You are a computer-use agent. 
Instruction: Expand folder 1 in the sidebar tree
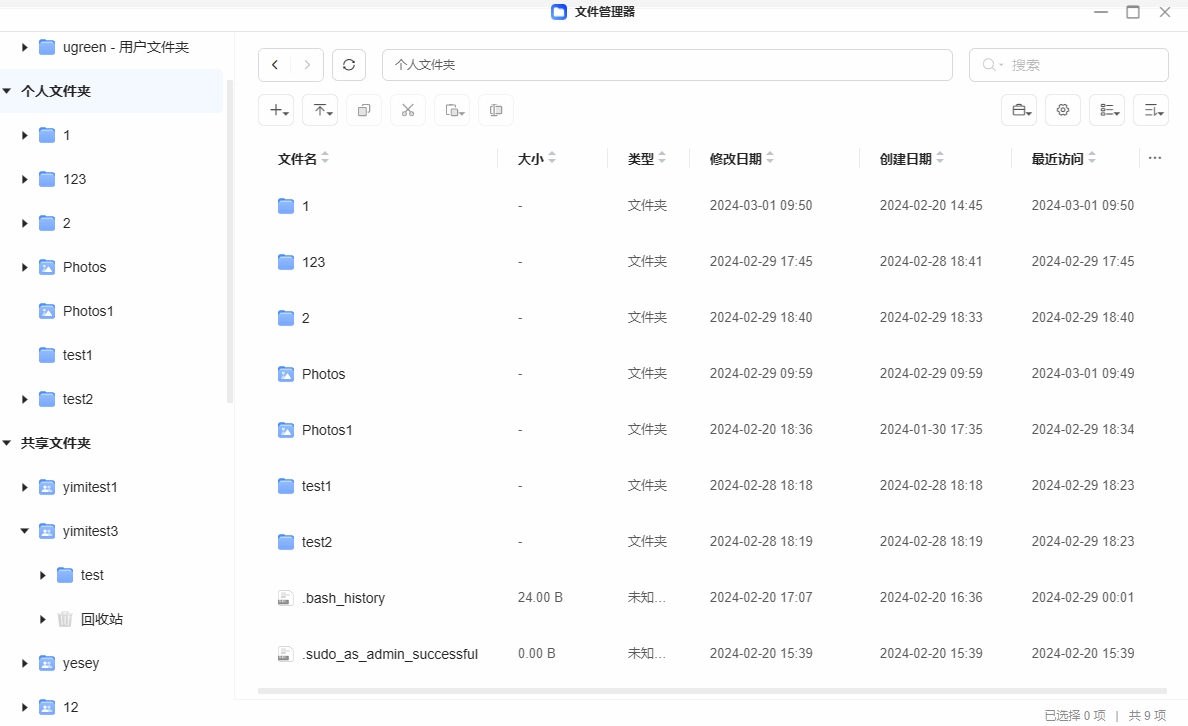click(25, 136)
